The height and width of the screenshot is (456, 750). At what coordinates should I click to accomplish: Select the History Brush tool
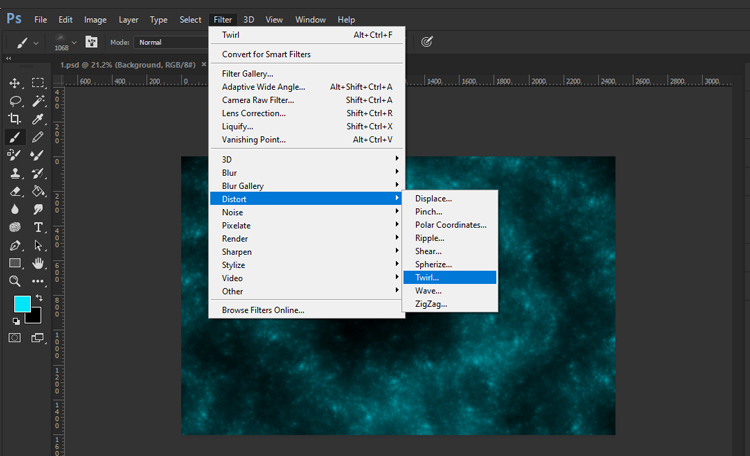(x=38, y=173)
